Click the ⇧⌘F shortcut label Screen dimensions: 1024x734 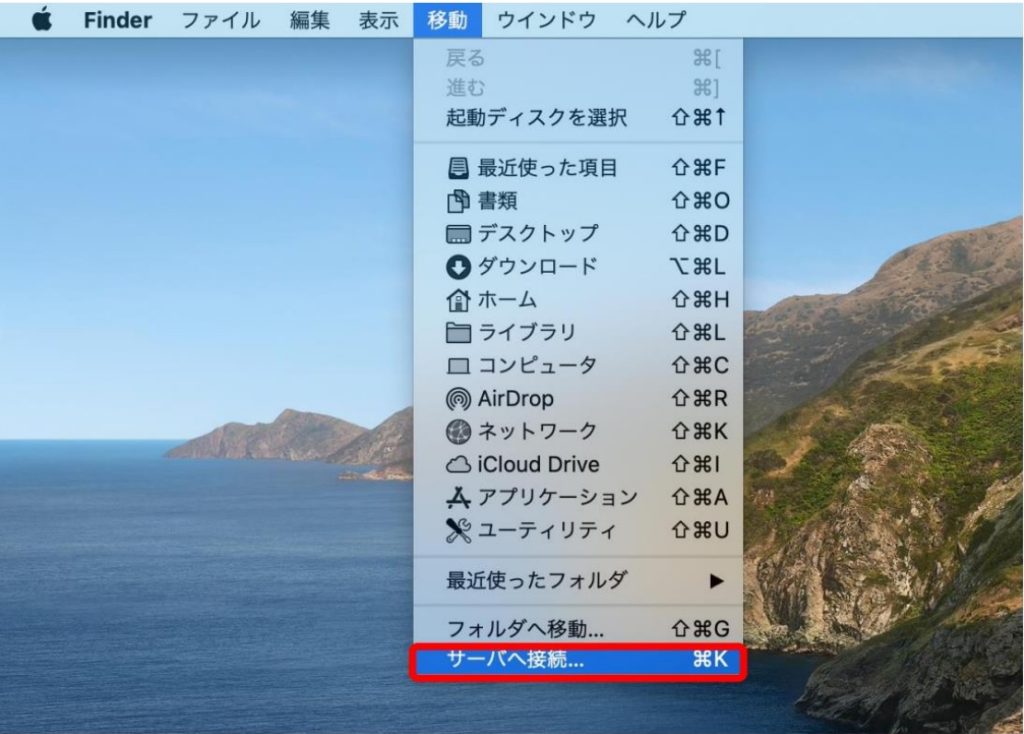(x=699, y=168)
